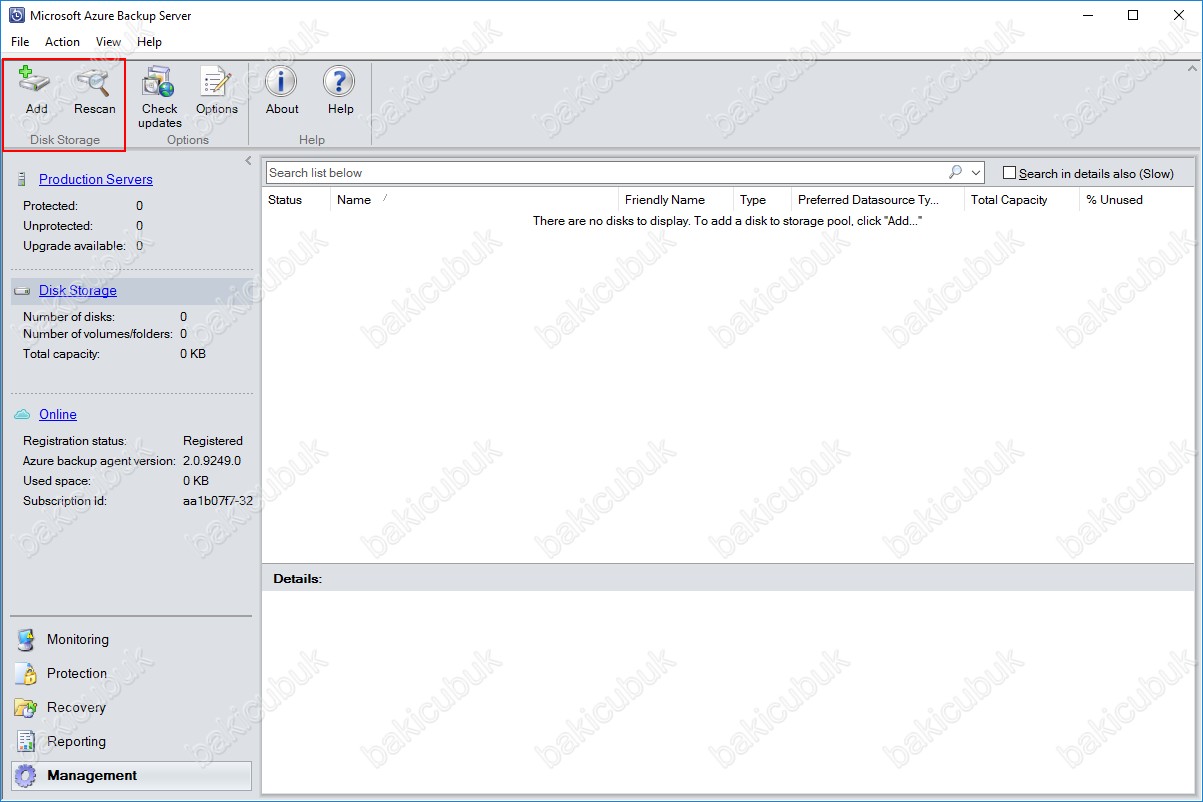This screenshot has width=1203, height=802.
Task: Click the Azure Backup Server title icon
Action: [15, 16]
